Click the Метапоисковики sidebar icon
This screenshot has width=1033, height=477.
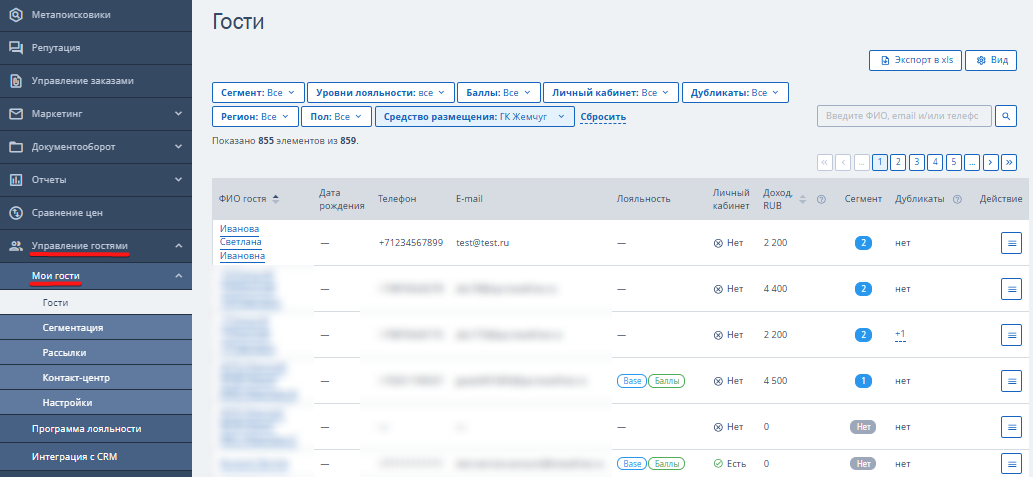16,14
